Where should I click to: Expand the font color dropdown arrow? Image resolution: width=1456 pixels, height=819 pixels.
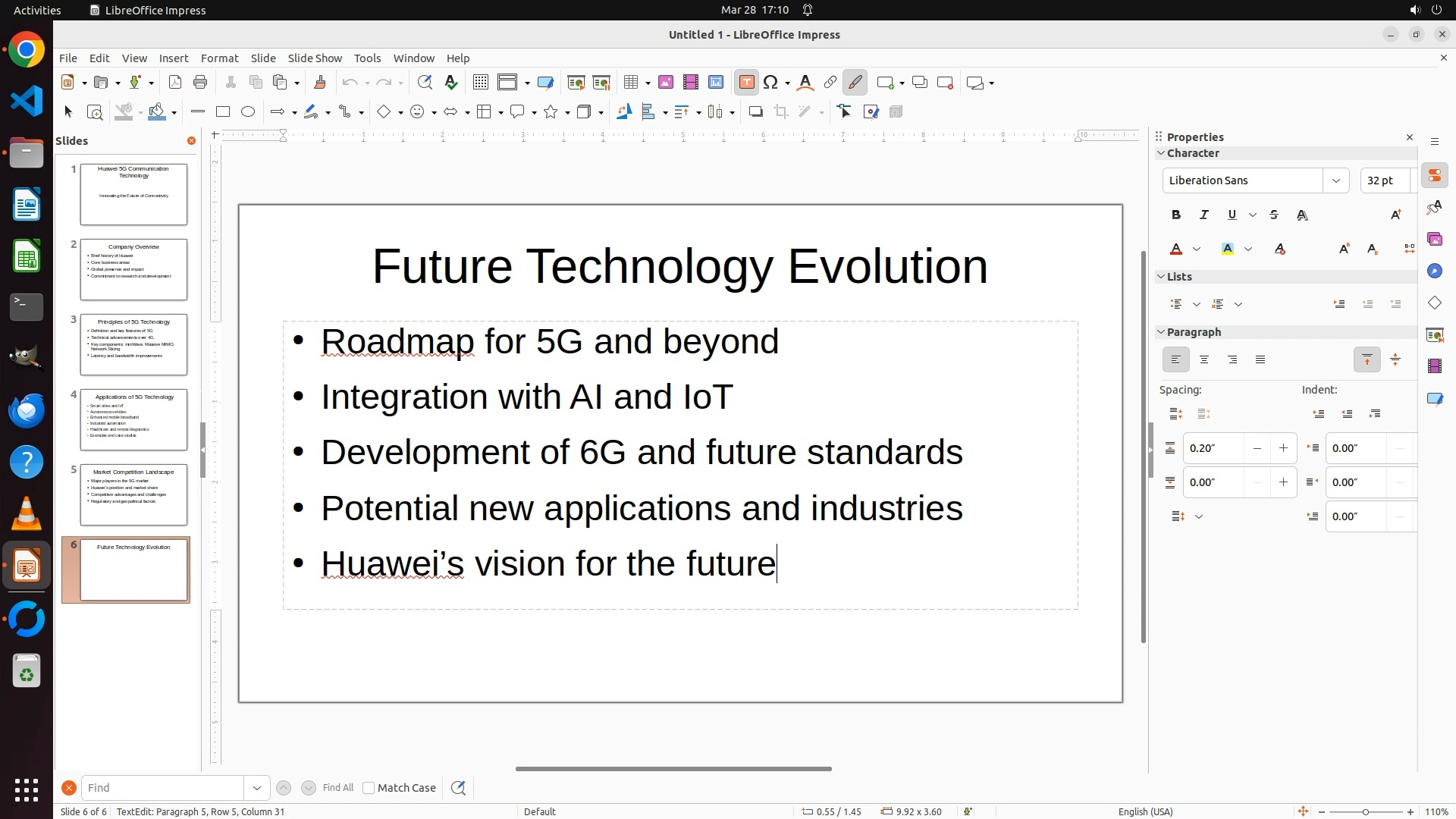1197,249
